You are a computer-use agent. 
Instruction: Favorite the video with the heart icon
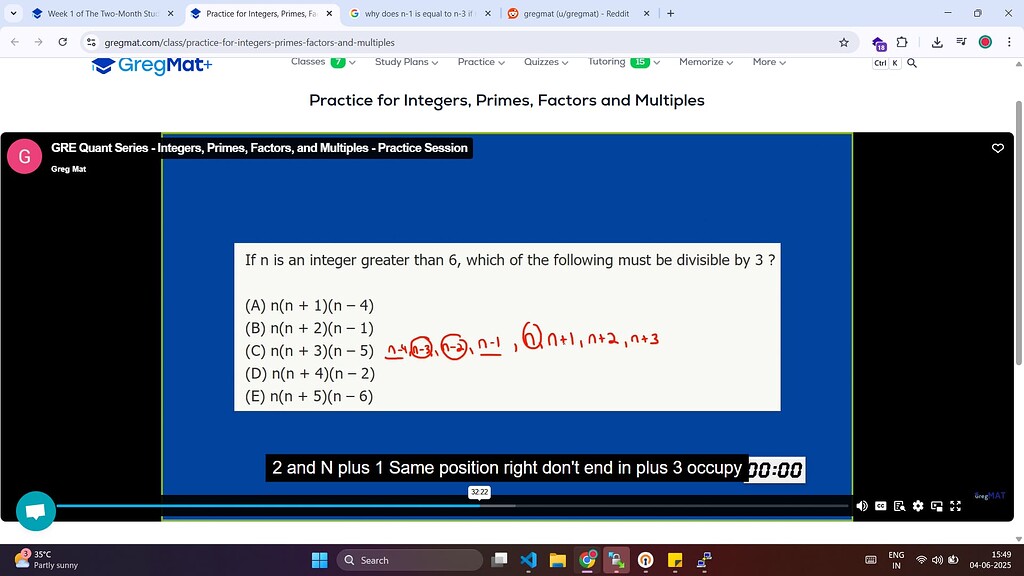click(x=997, y=147)
